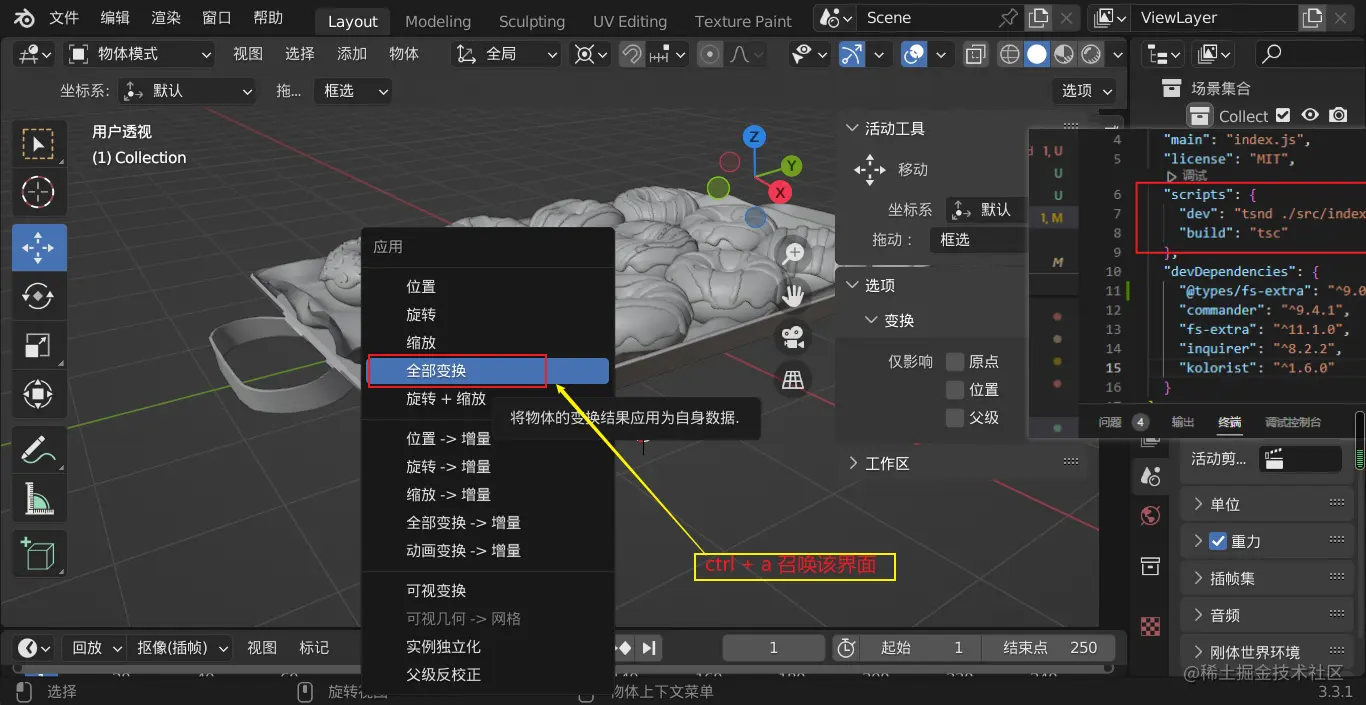
Task: Click the blue Z axis gizmo
Action: click(x=754, y=137)
